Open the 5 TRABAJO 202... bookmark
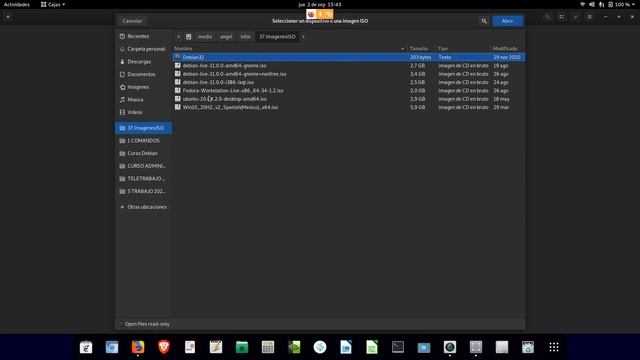Viewport: 640px width, 360px height. click(143, 191)
